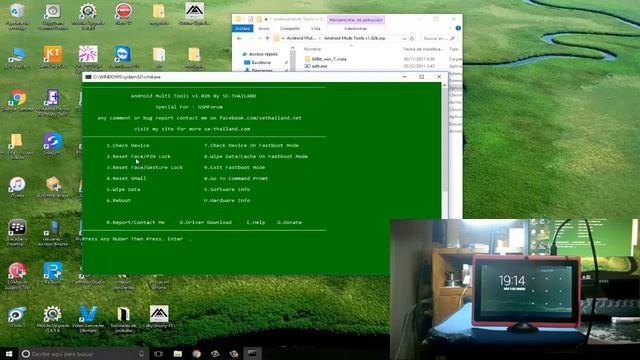This screenshot has height=360, width=640.
Task: Maximize the cmd.exe window
Action: tap(422, 77)
